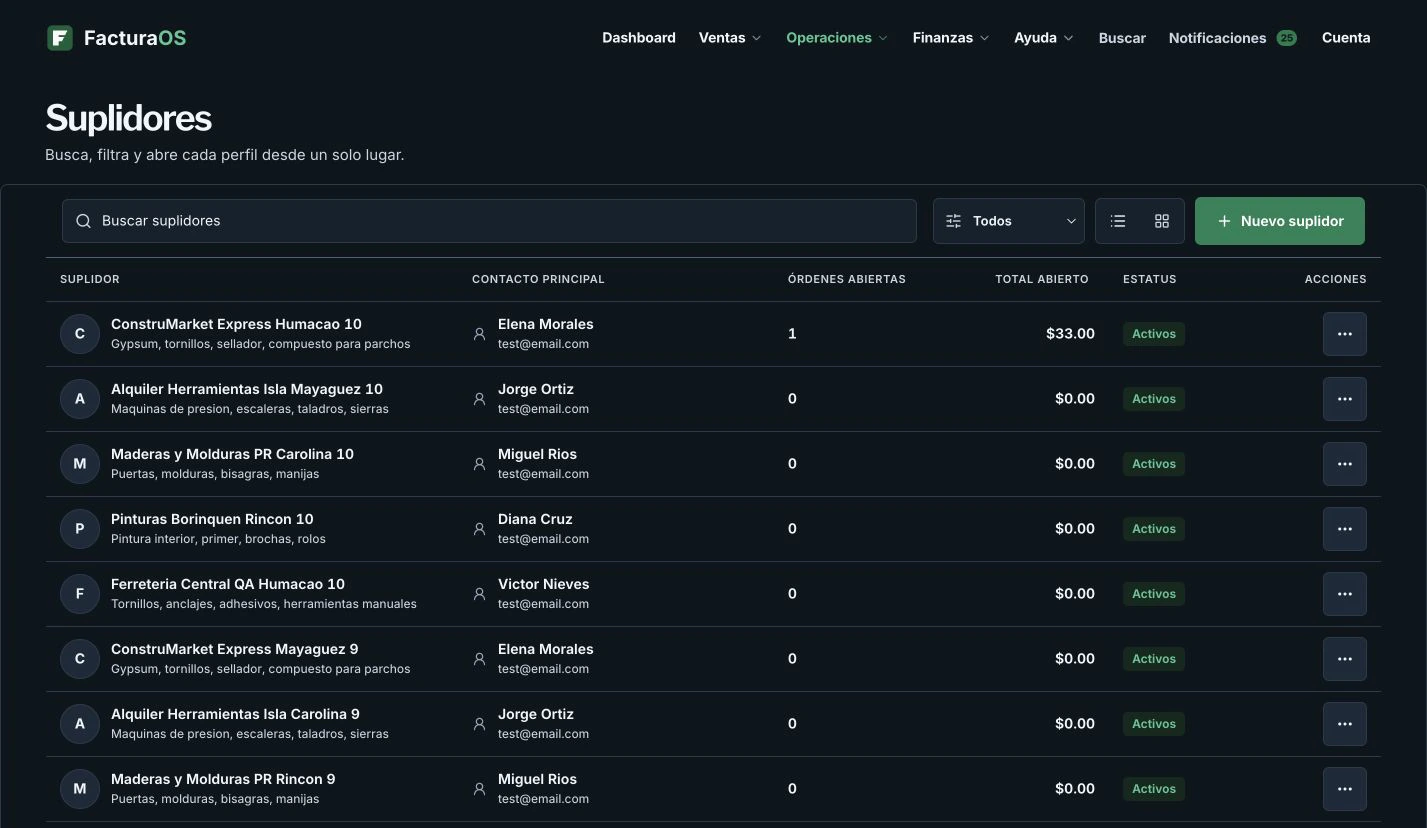The image size is (1427, 828).
Task: Focus the Buscar suplidores search field
Action: point(489,221)
